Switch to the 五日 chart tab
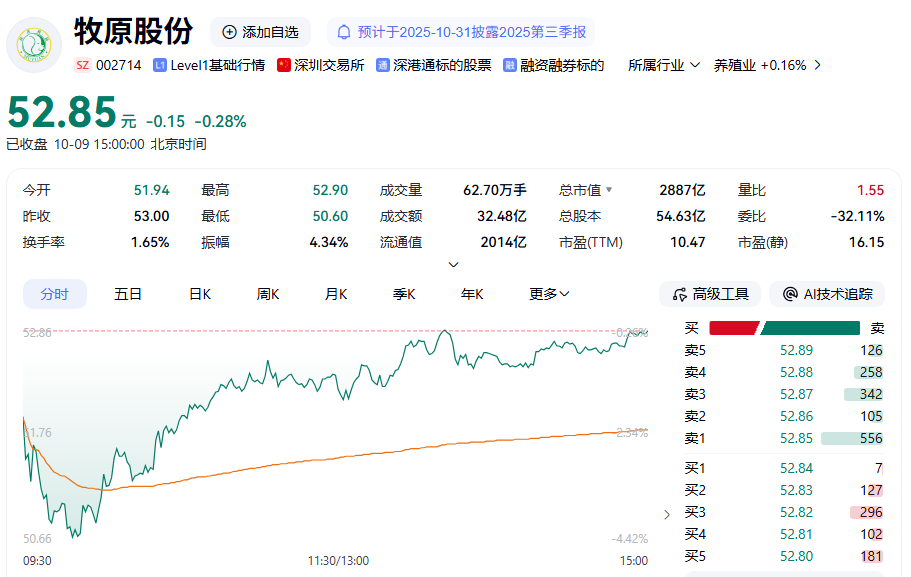This screenshot has height=577, width=911. click(128, 294)
